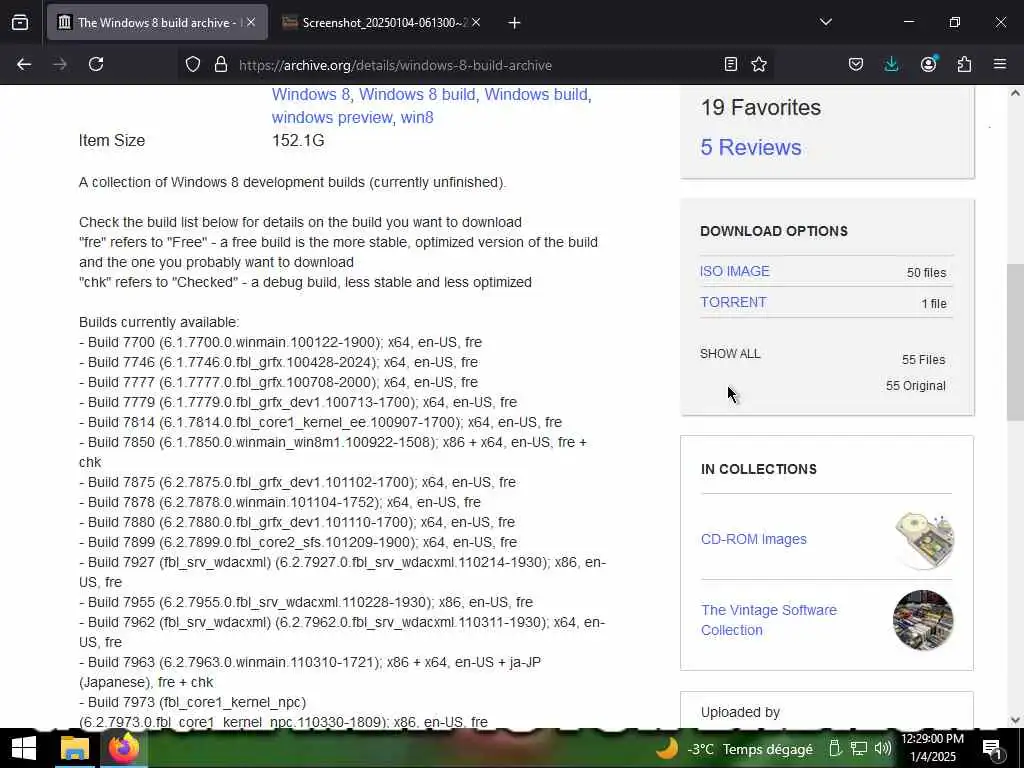Go back to previous page
1024x768 pixels.
click(24, 64)
